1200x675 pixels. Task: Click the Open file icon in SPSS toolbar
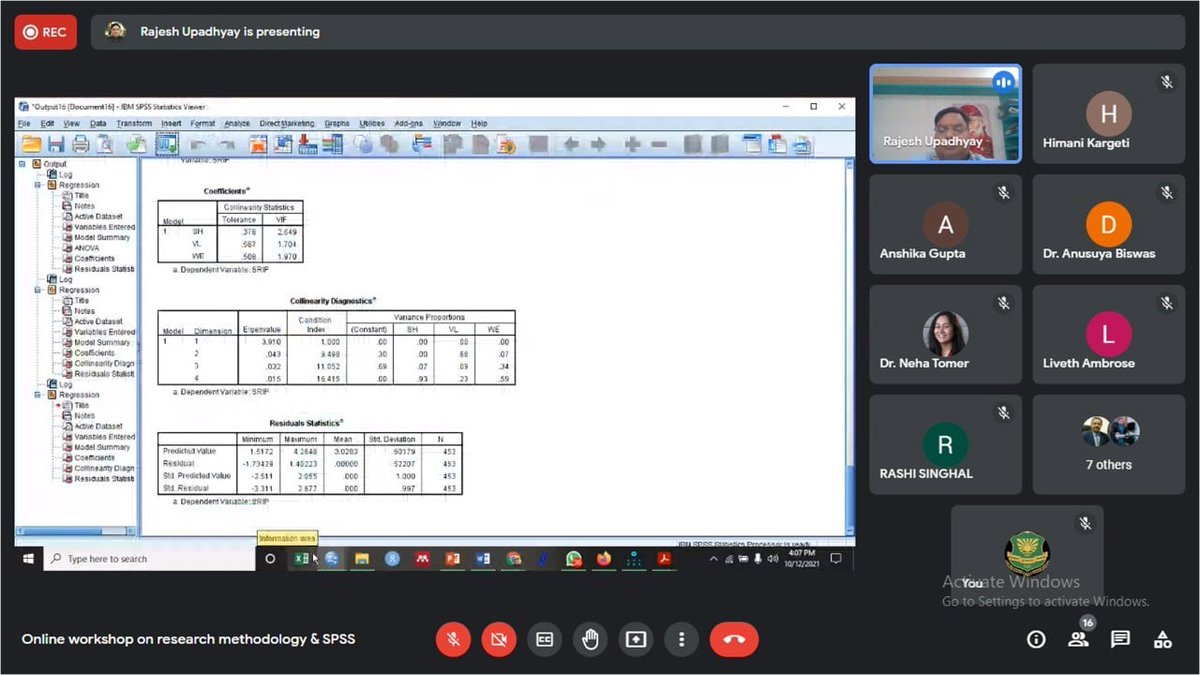[31, 145]
